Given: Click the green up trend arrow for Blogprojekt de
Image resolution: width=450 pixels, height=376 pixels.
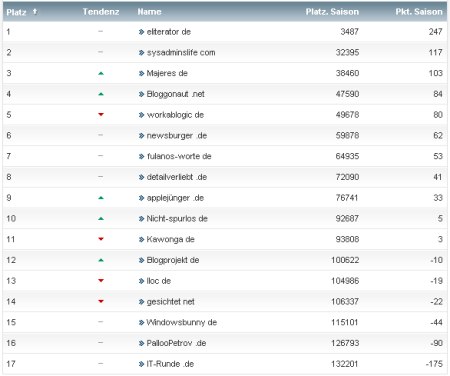Looking at the screenshot, I should 101,260.
